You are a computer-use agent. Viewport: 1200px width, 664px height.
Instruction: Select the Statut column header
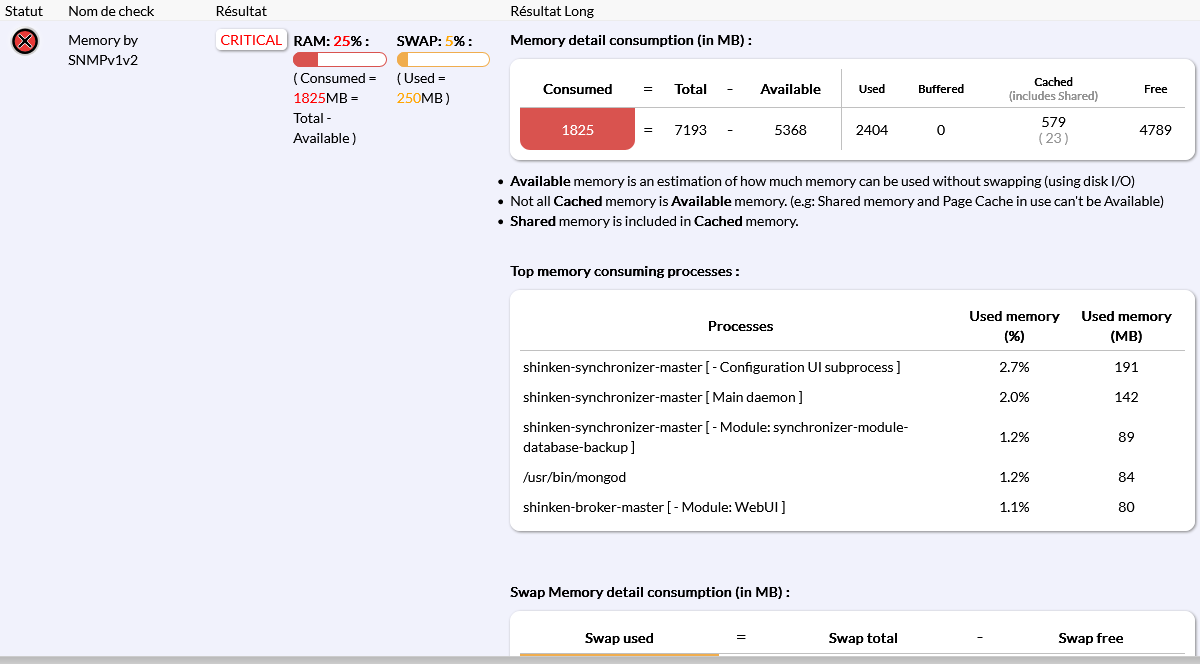pyautogui.click(x=24, y=11)
